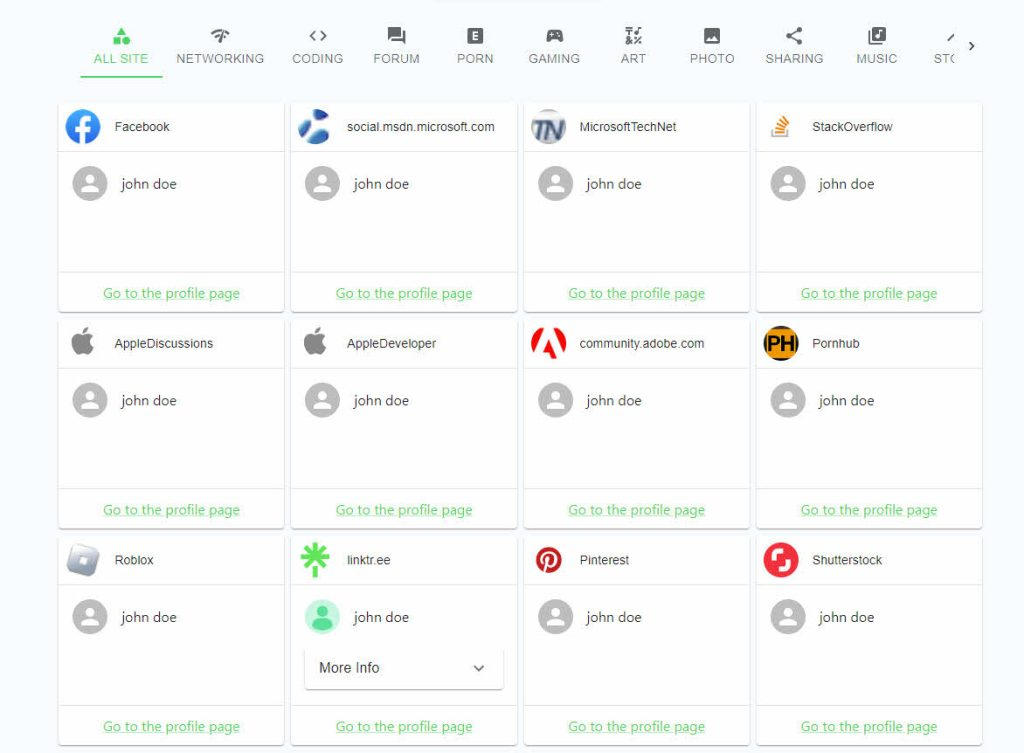Click the Shutterstock site name text
Image resolution: width=1024 pixels, height=753 pixels.
pyautogui.click(x=847, y=560)
